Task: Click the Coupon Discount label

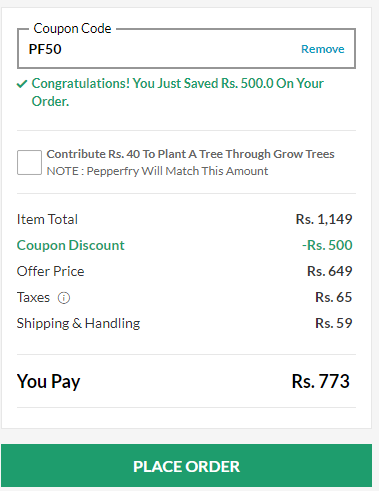Action: point(70,245)
